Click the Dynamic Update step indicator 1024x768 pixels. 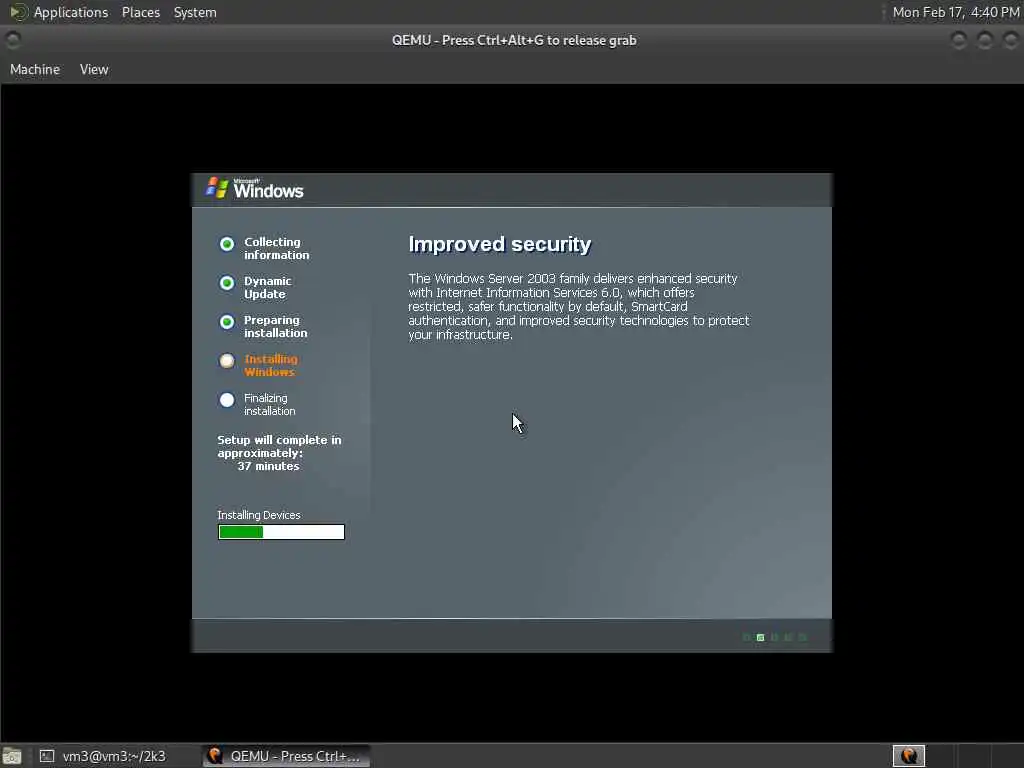tap(227, 283)
